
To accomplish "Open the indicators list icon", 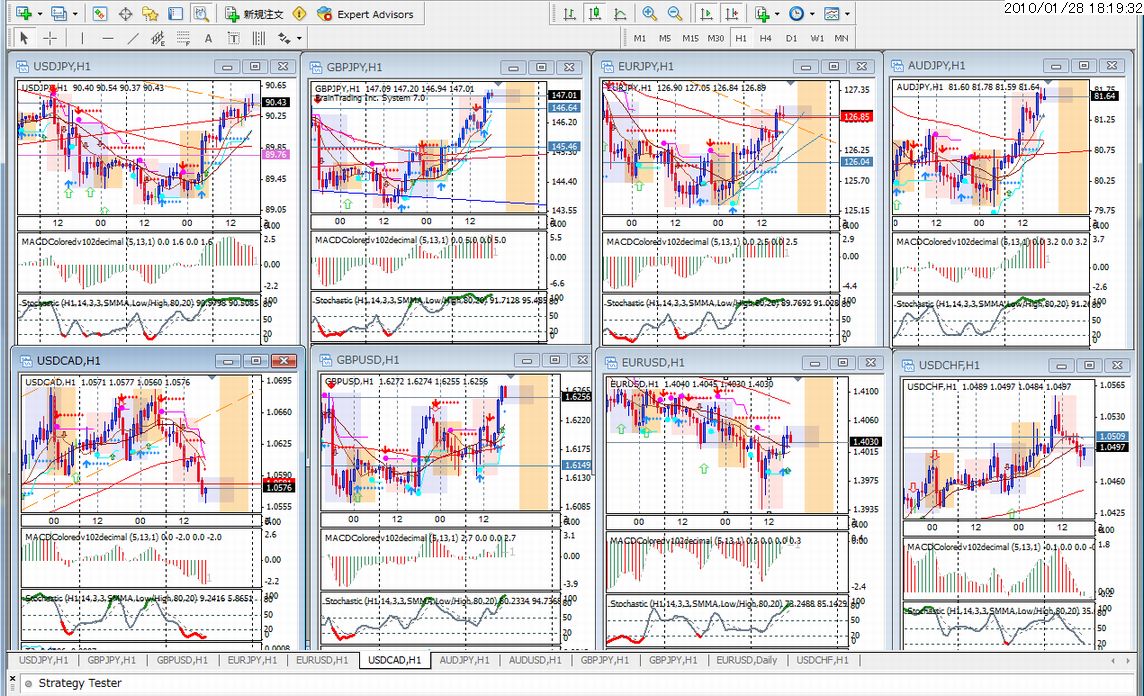I will 762,13.
